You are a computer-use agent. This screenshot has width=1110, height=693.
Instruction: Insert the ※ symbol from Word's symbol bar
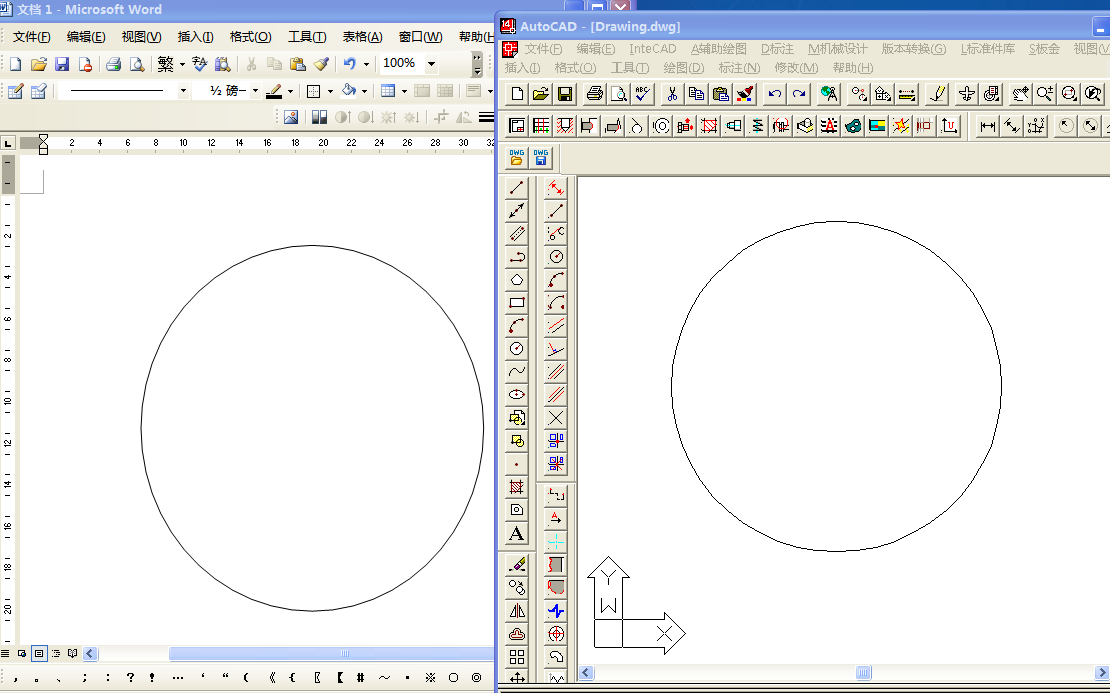[430, 677]
